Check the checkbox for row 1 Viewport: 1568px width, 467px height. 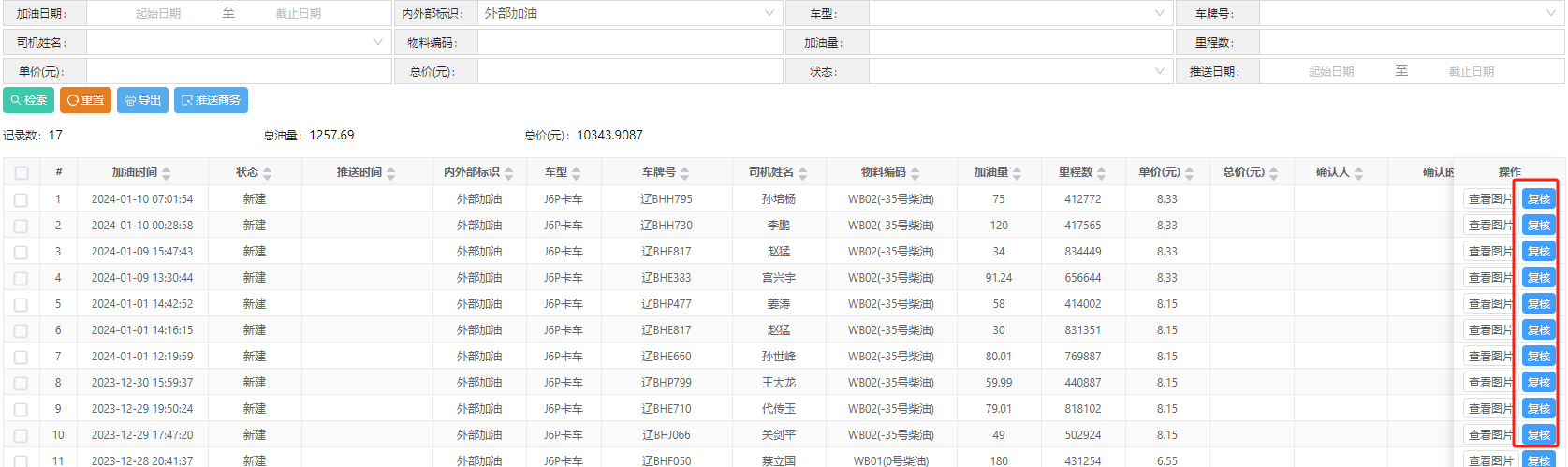coord(22,199)
